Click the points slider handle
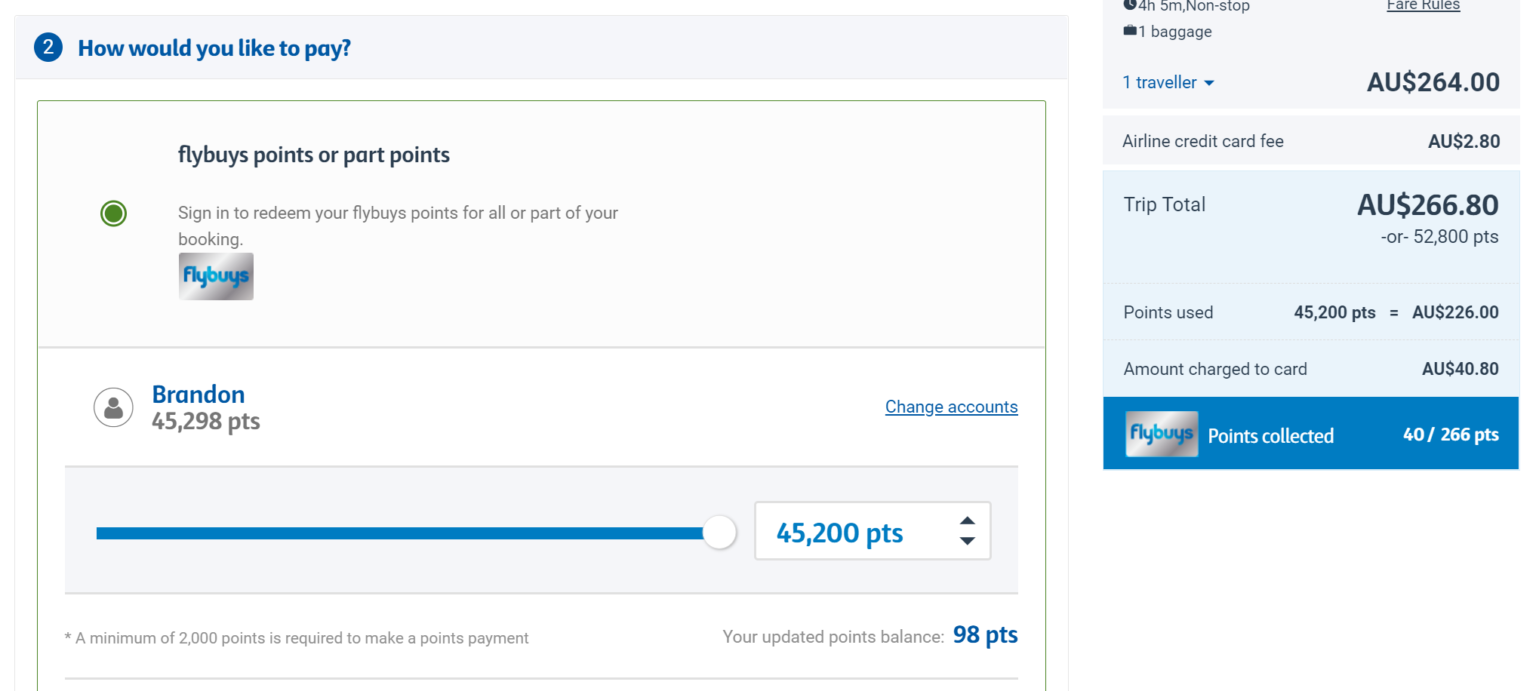Image resolution: width=1536 pixels, height=691 pixels. (x=718, y=531)
